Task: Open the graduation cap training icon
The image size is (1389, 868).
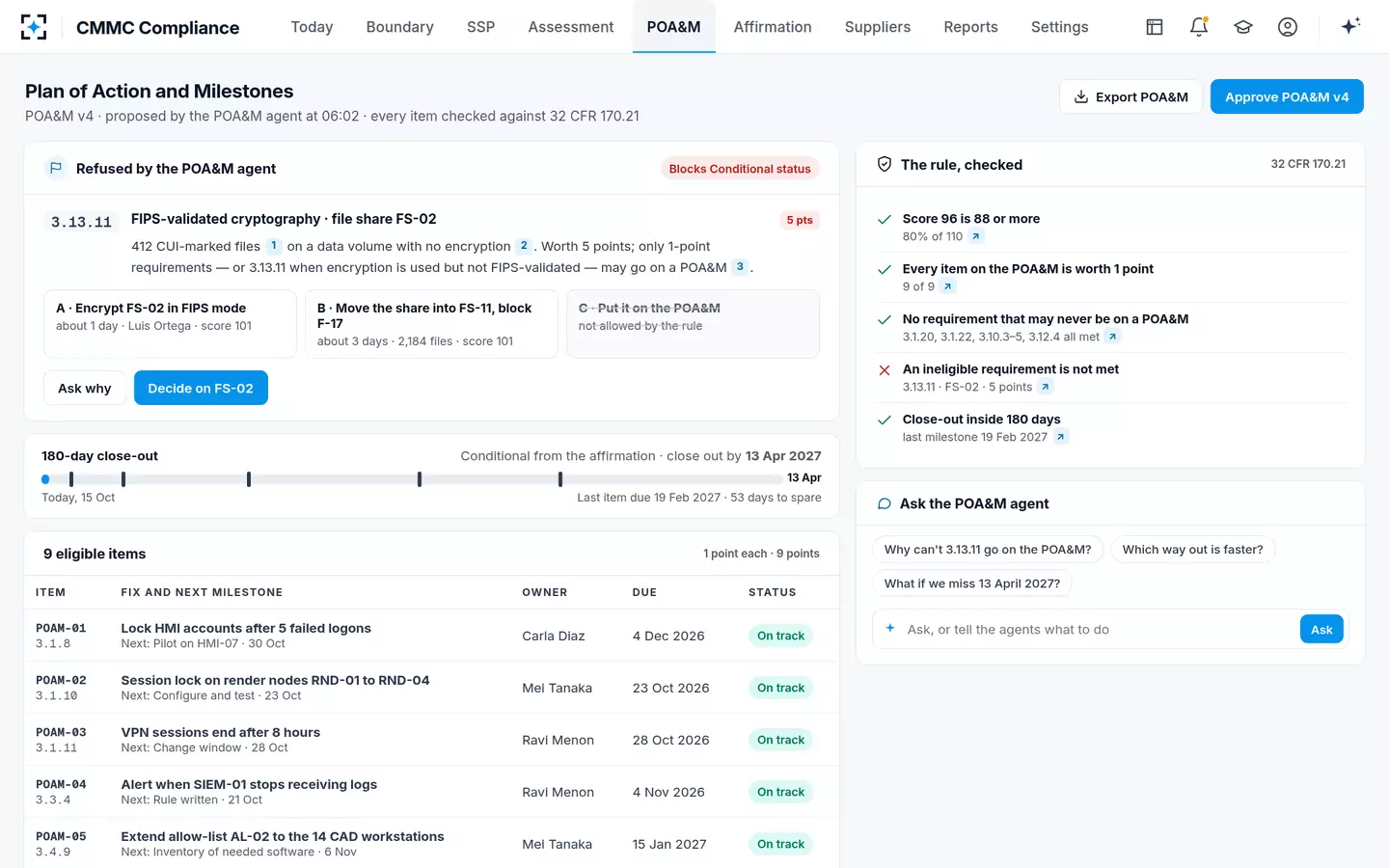Action: 1243,27
